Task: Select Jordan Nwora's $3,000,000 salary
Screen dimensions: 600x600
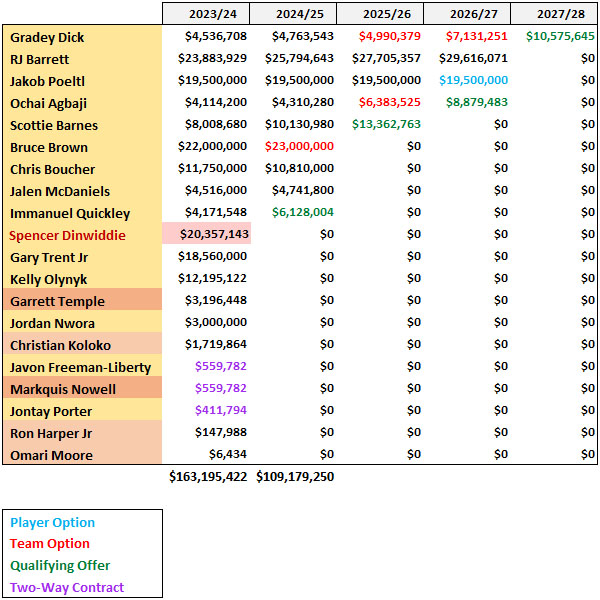Action: click(x=216, y=322)
